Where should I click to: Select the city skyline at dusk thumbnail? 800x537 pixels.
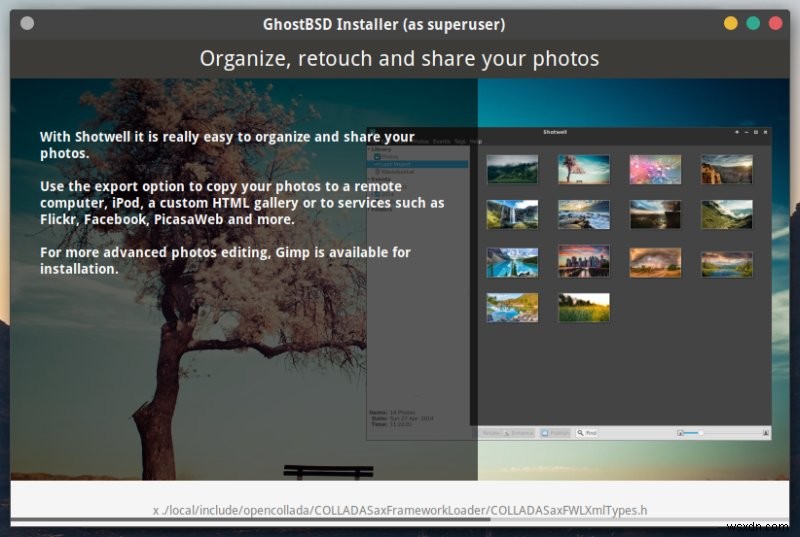[x=583, y=261]
